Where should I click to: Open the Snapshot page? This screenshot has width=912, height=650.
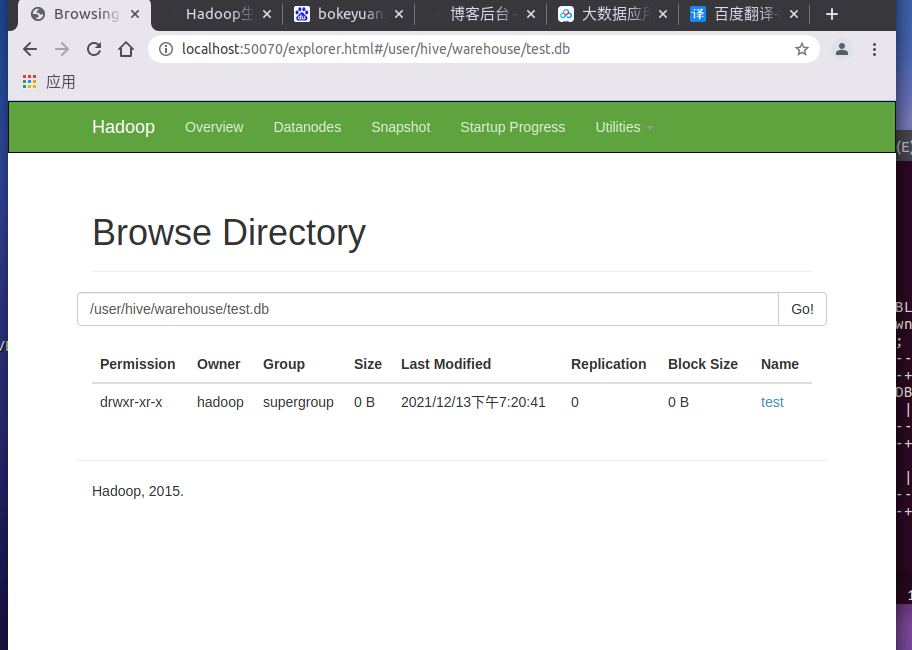[401, 127]
